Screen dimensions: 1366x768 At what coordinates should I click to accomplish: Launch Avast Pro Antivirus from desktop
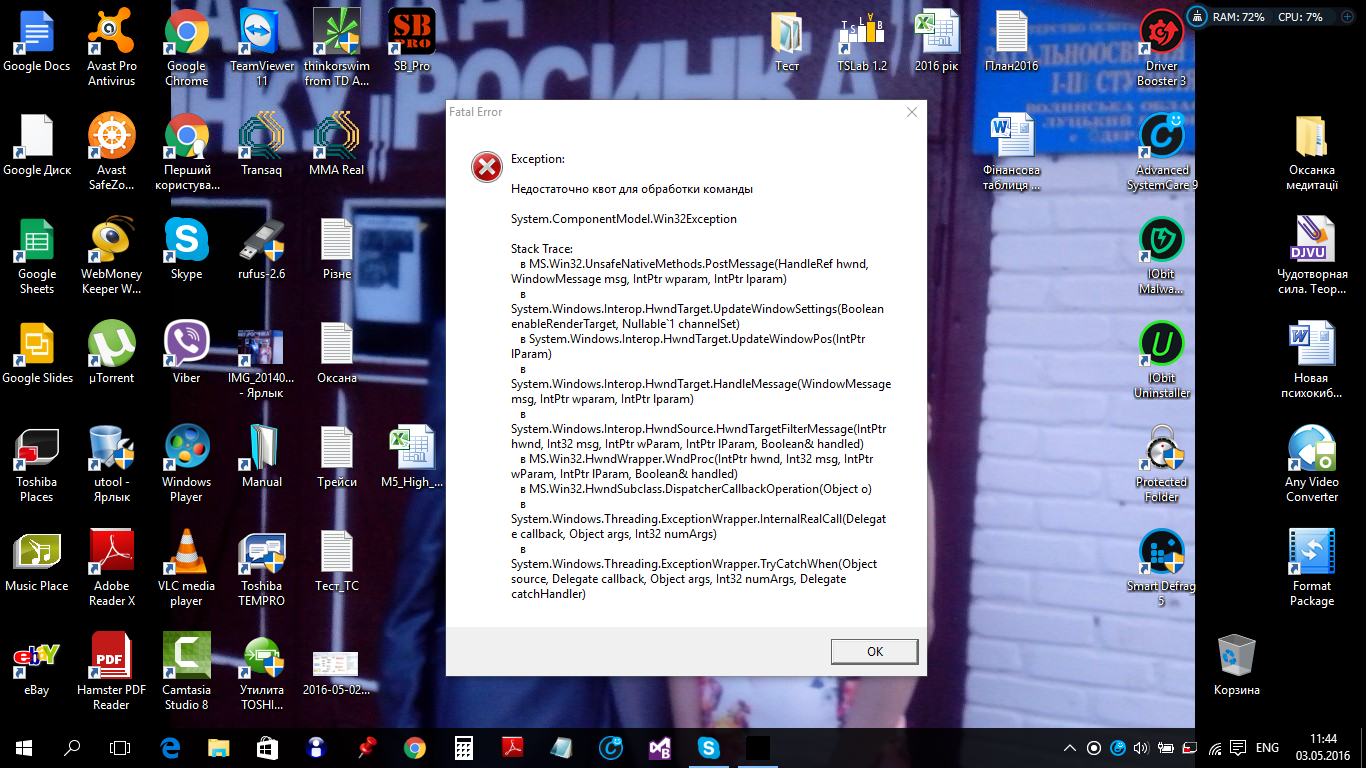(x=111, y=47)
